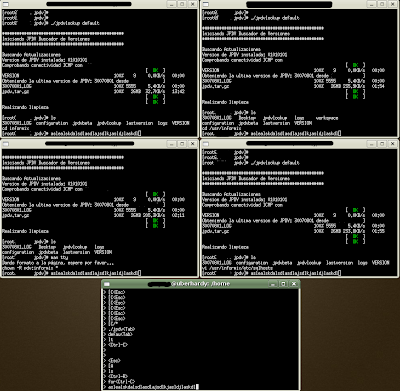Click './jpdv<Tab>' line in uberhardy terminal
400x391 pixels.
(x=122, y=329)
